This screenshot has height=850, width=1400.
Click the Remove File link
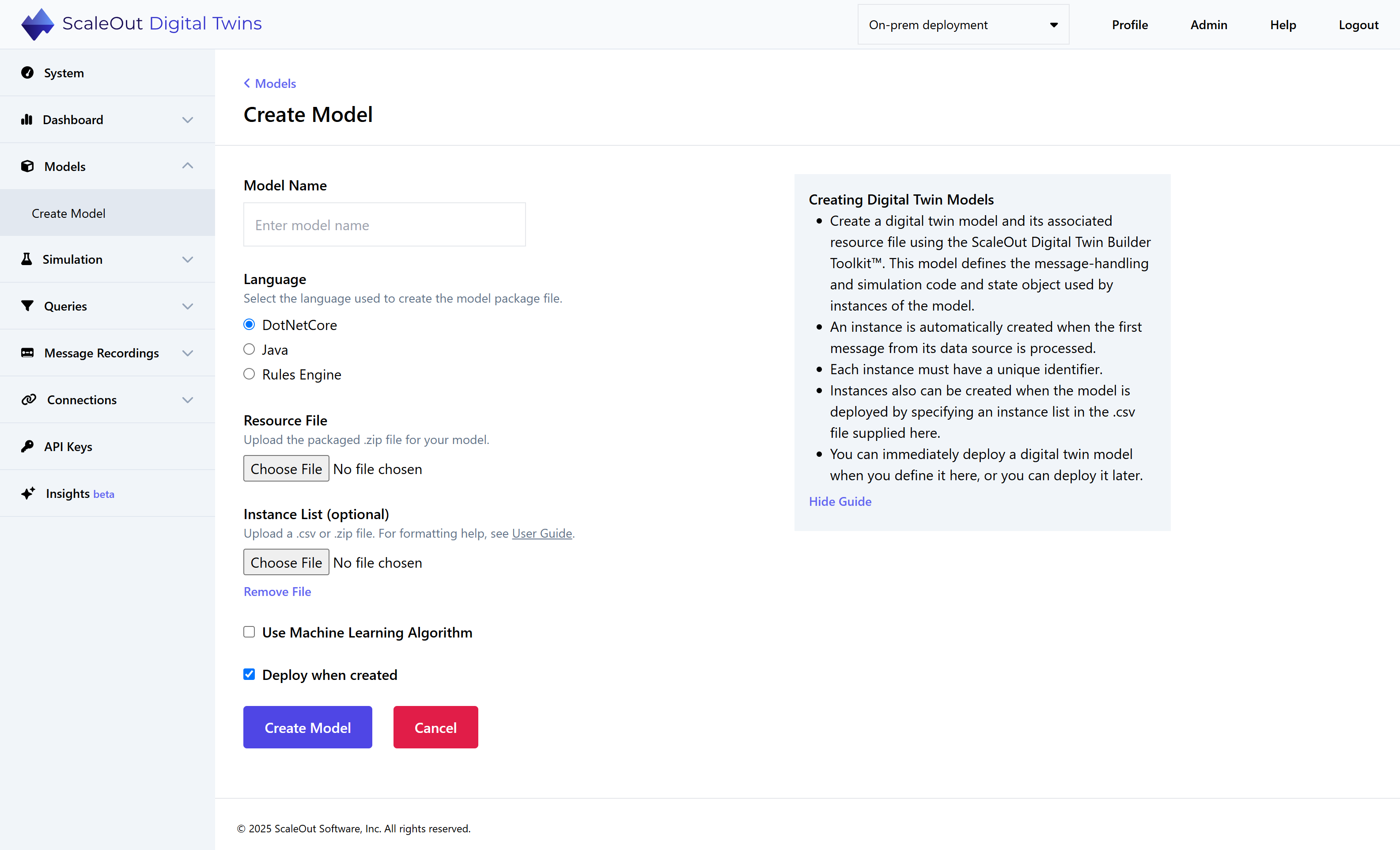[277, 592]
